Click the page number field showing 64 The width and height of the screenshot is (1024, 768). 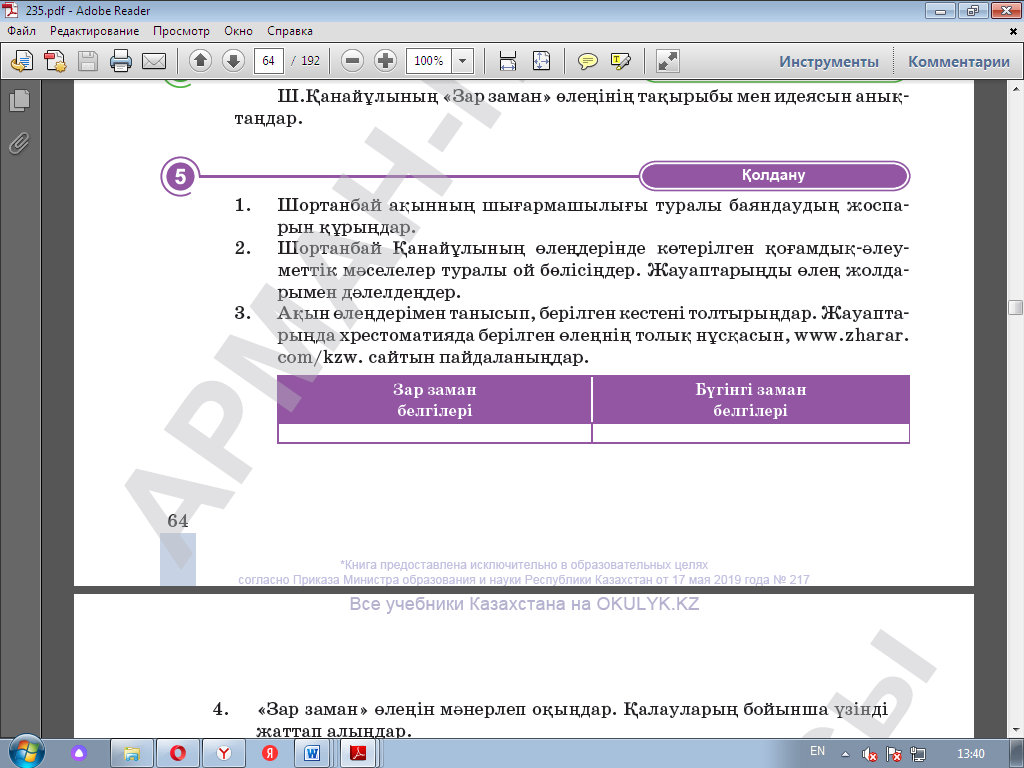(268, 61)
